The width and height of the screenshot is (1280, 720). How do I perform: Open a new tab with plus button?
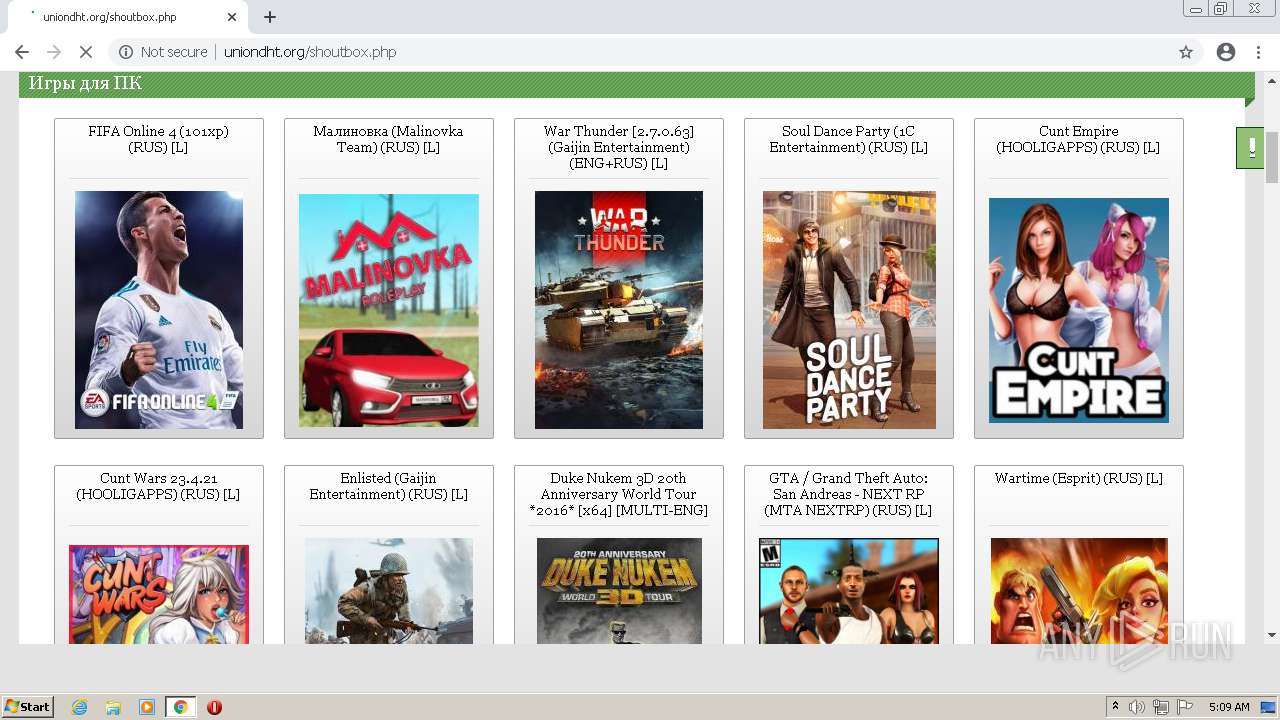[x=270, y=17]
